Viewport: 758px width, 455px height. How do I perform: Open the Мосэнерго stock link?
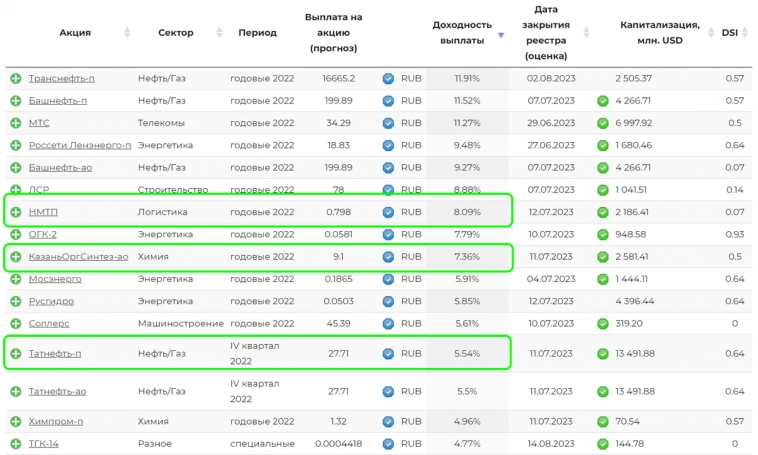[55, 279]
